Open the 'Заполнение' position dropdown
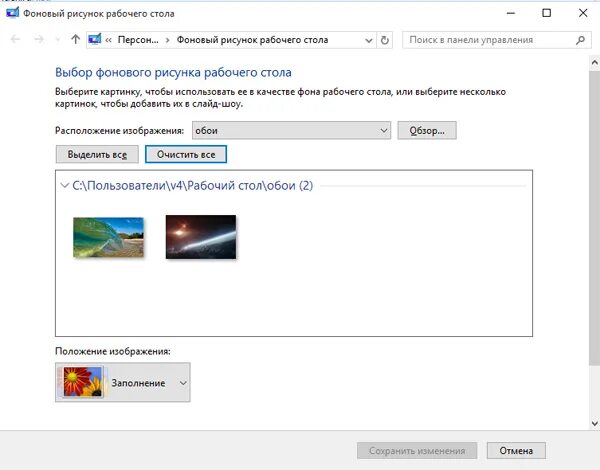The image size is (600, 470). (x=123, y=382)
